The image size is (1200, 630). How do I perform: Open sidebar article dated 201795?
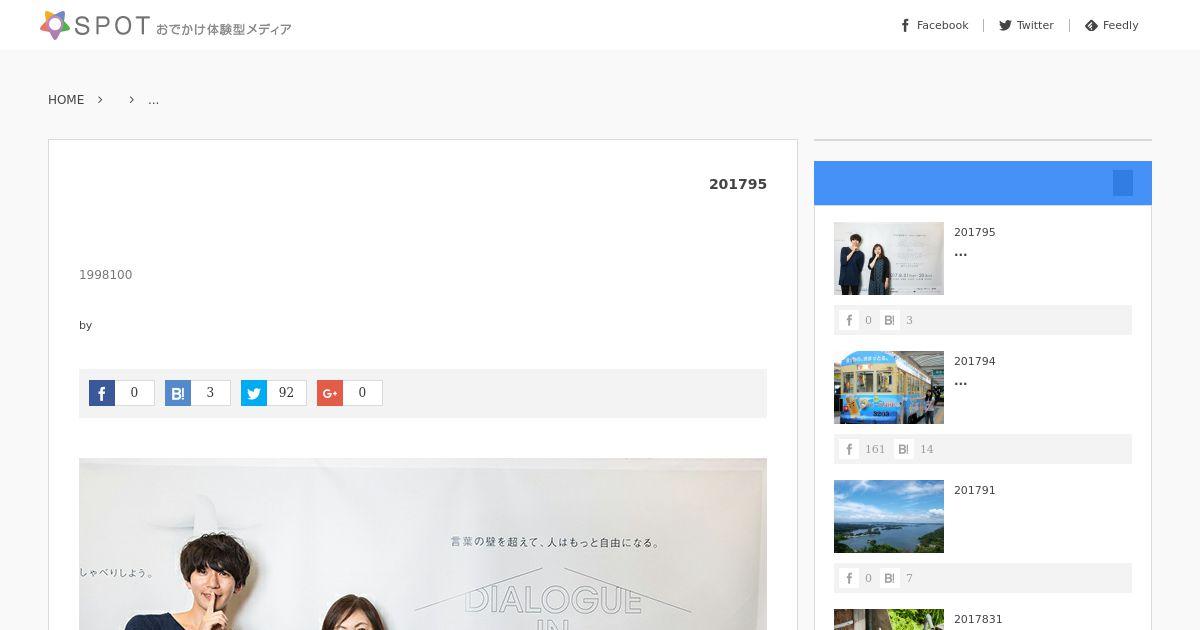coord(974,232)
